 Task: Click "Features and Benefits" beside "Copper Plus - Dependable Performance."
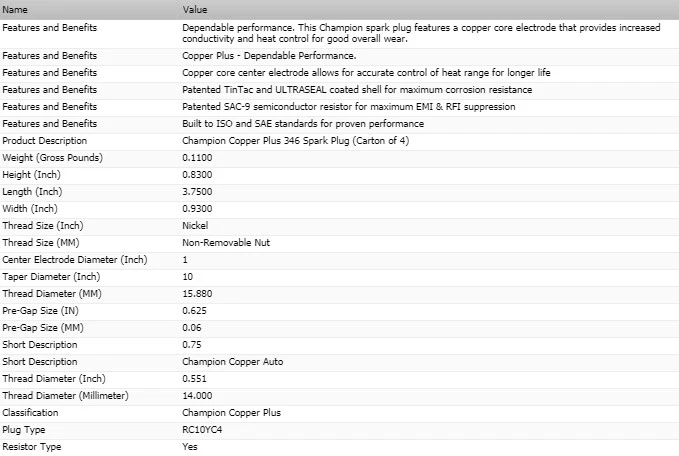(x=49, y=56)
